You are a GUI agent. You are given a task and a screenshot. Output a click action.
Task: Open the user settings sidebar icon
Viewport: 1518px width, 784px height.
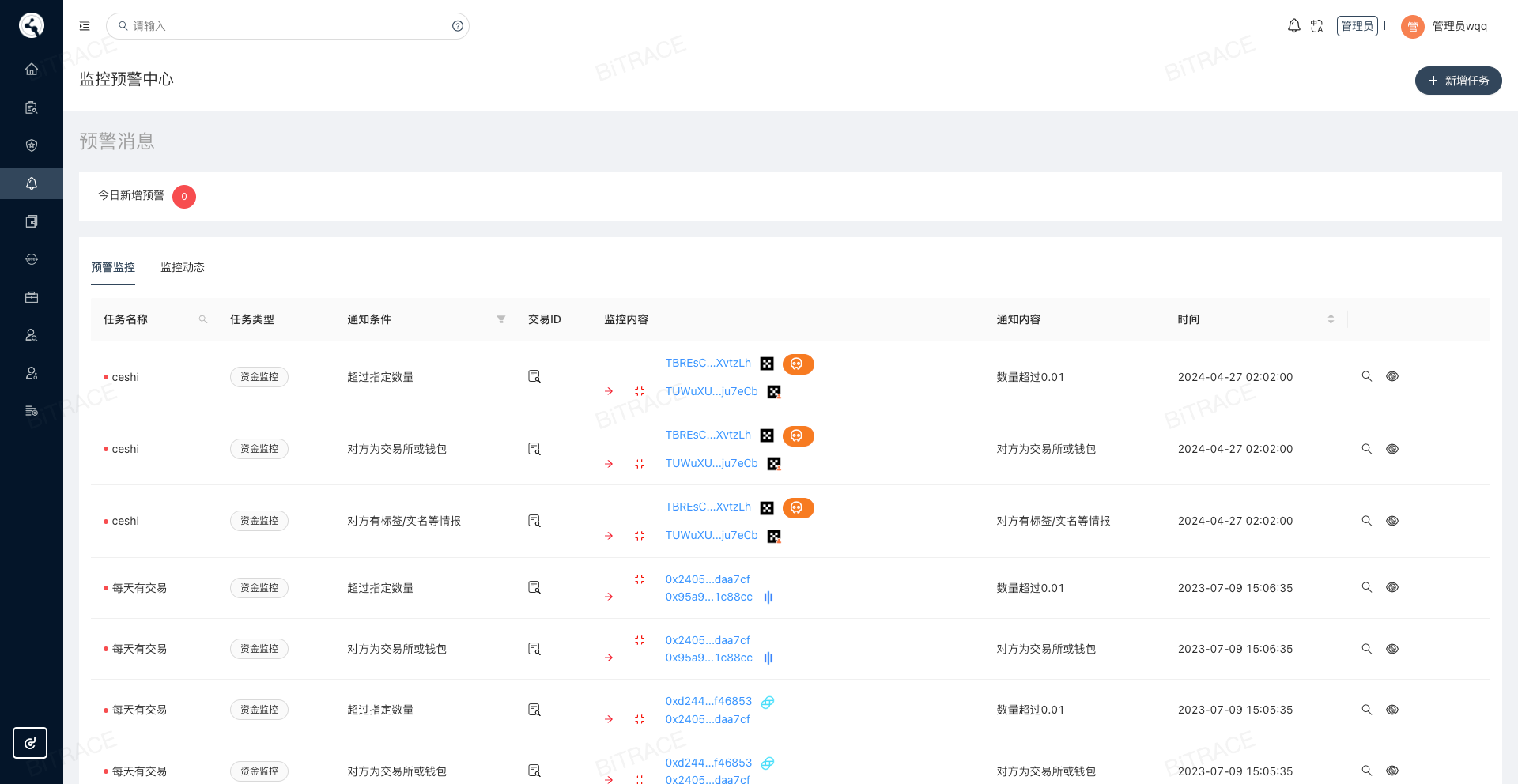coord(32,373)
